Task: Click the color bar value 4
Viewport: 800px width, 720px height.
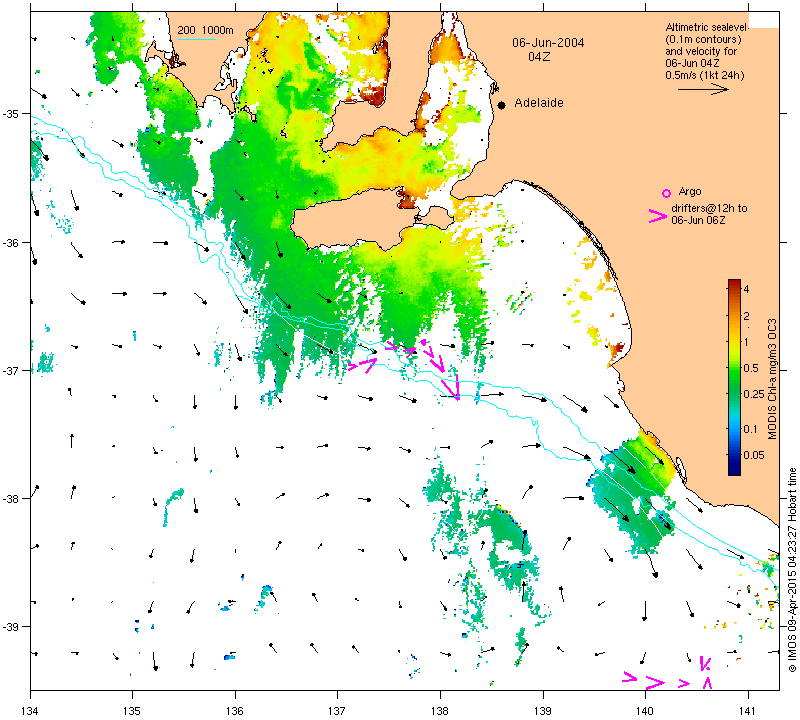Action: coord(746,289)
